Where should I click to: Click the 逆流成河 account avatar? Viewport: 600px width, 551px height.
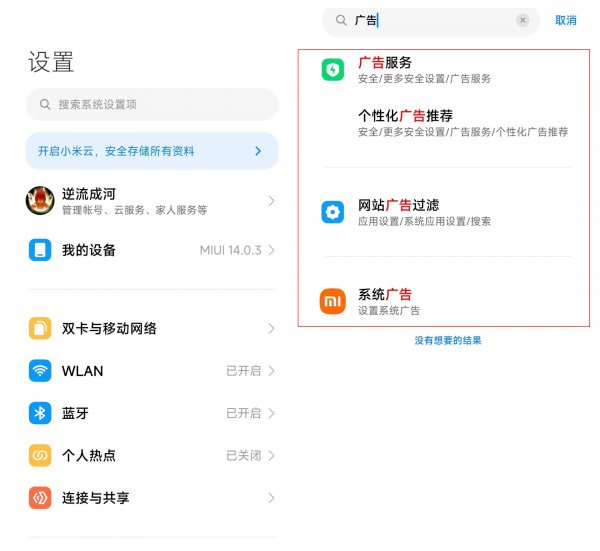pyautogui.click(x=40, y=201)
